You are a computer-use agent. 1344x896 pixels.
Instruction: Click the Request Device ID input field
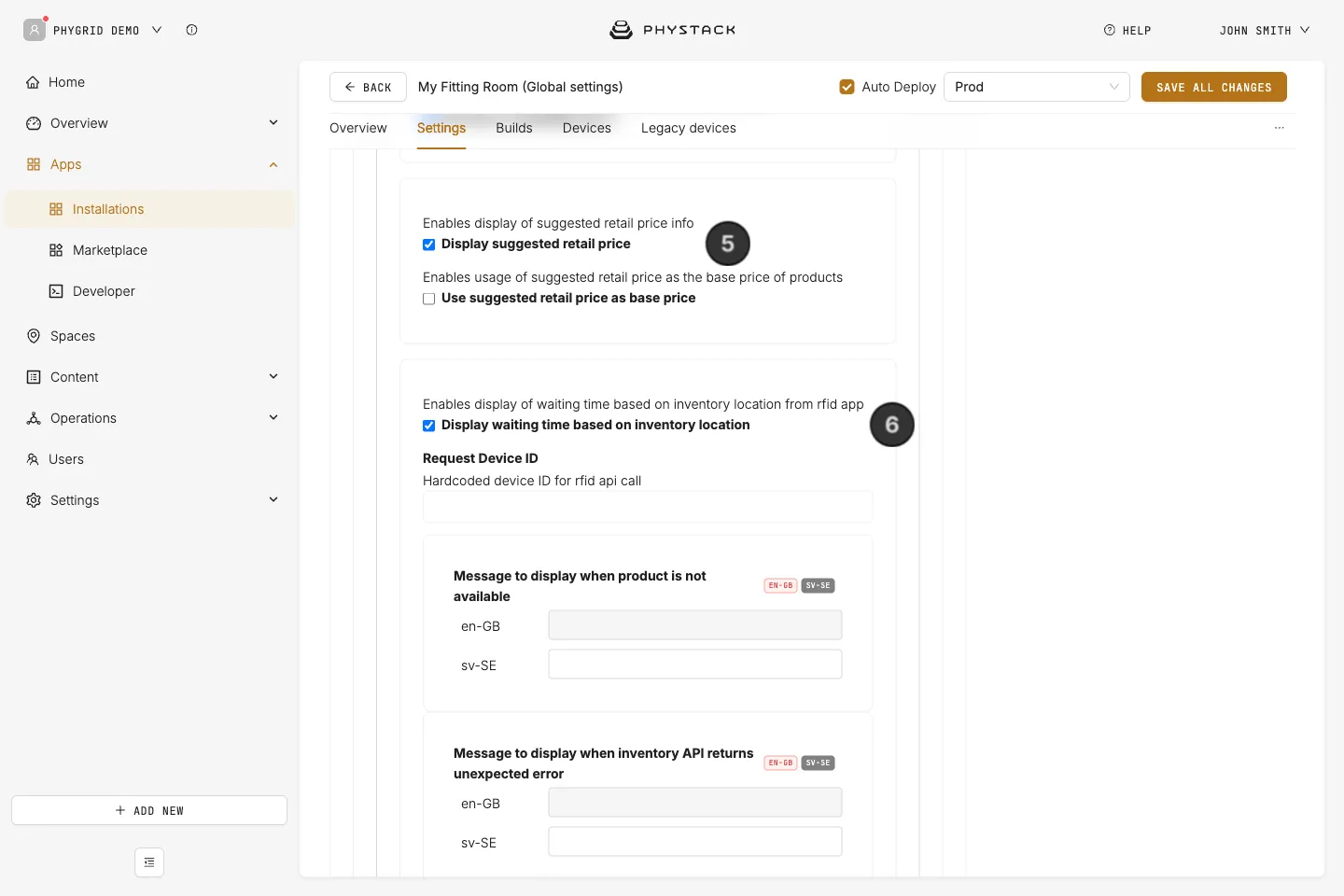[648, 507]
